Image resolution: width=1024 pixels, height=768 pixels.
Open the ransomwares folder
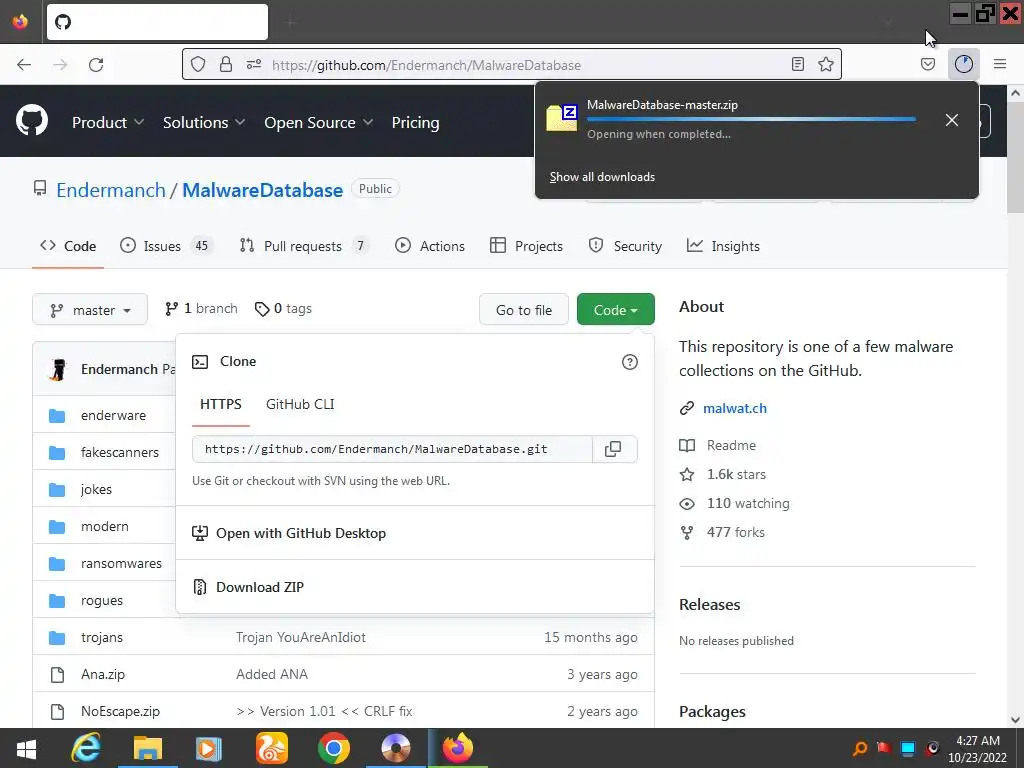pos(121,564)
